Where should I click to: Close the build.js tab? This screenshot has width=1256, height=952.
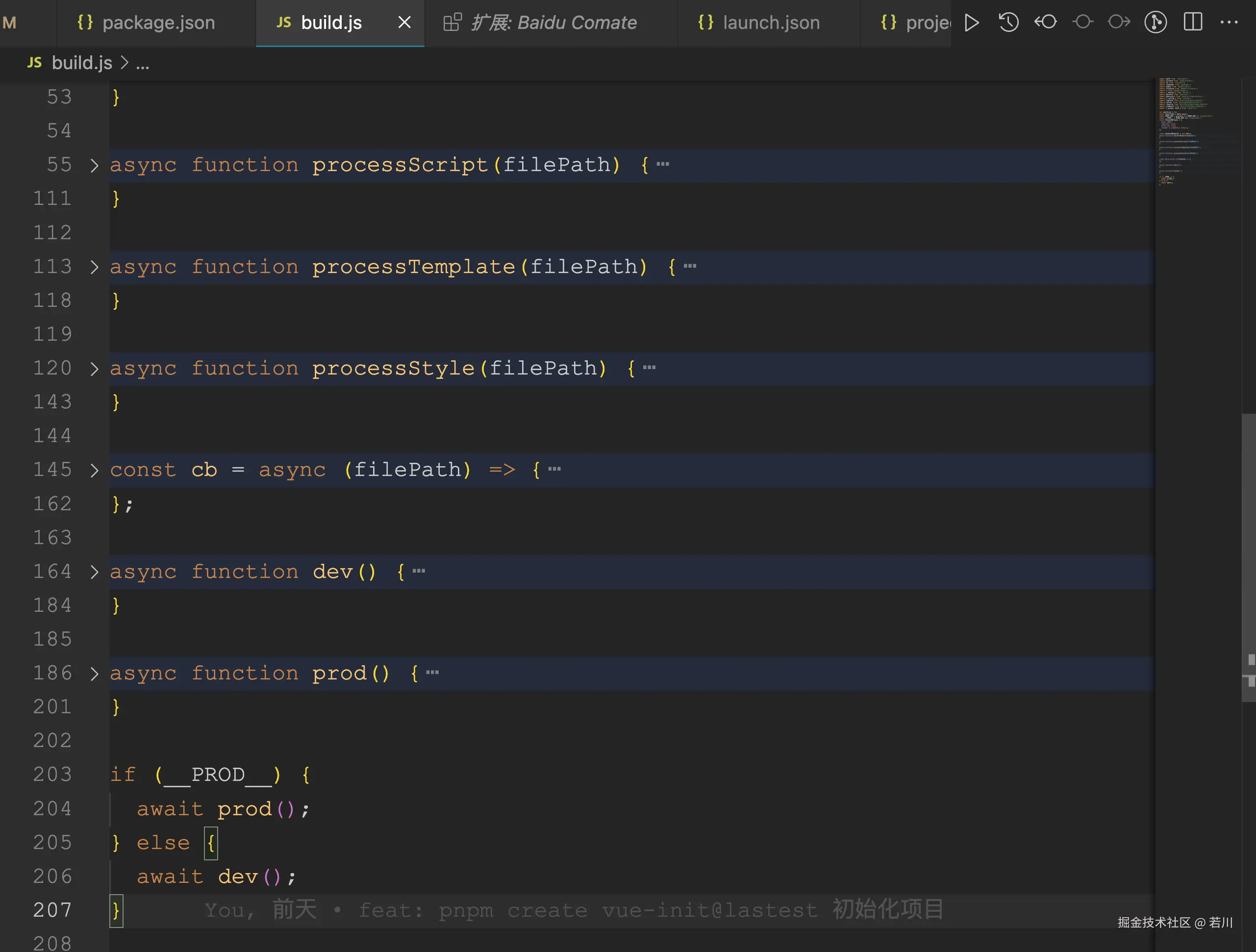(x=404, y=23)
